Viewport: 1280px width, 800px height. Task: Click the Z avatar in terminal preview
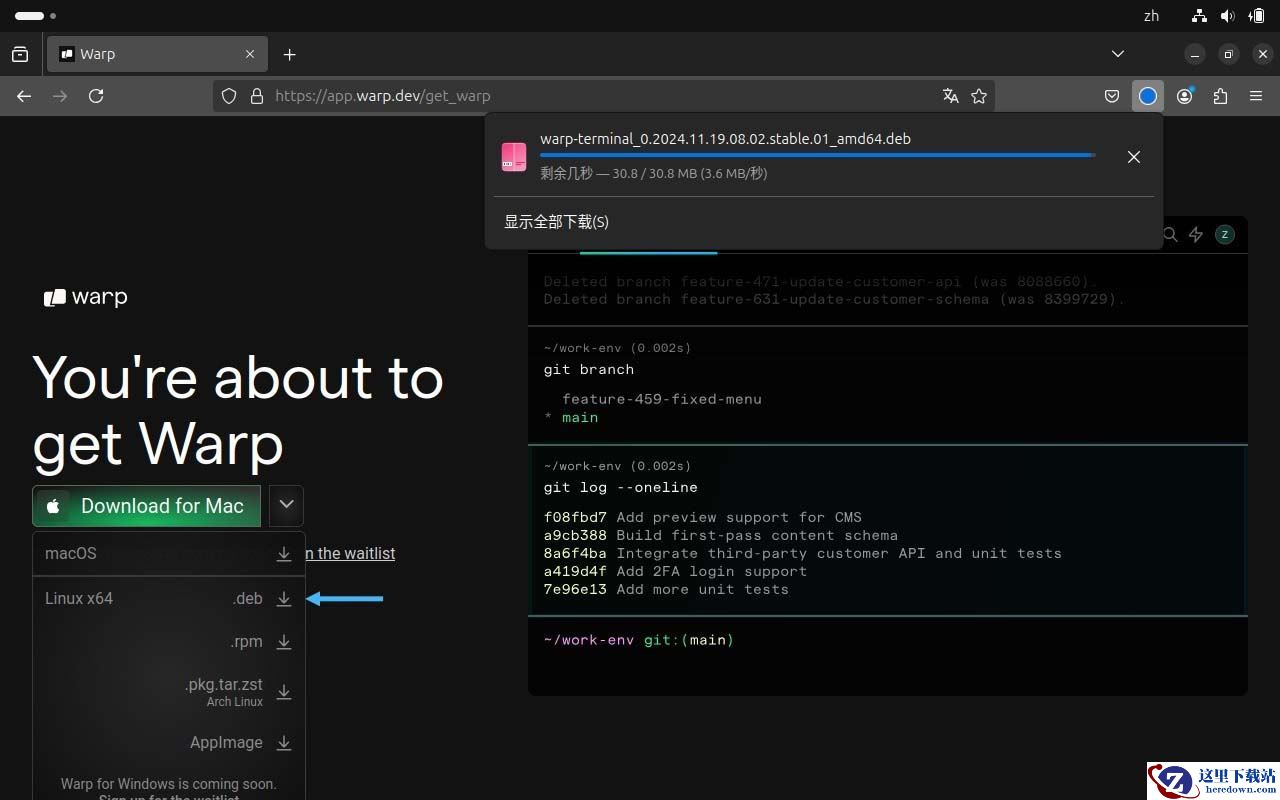coord(1225,235)
